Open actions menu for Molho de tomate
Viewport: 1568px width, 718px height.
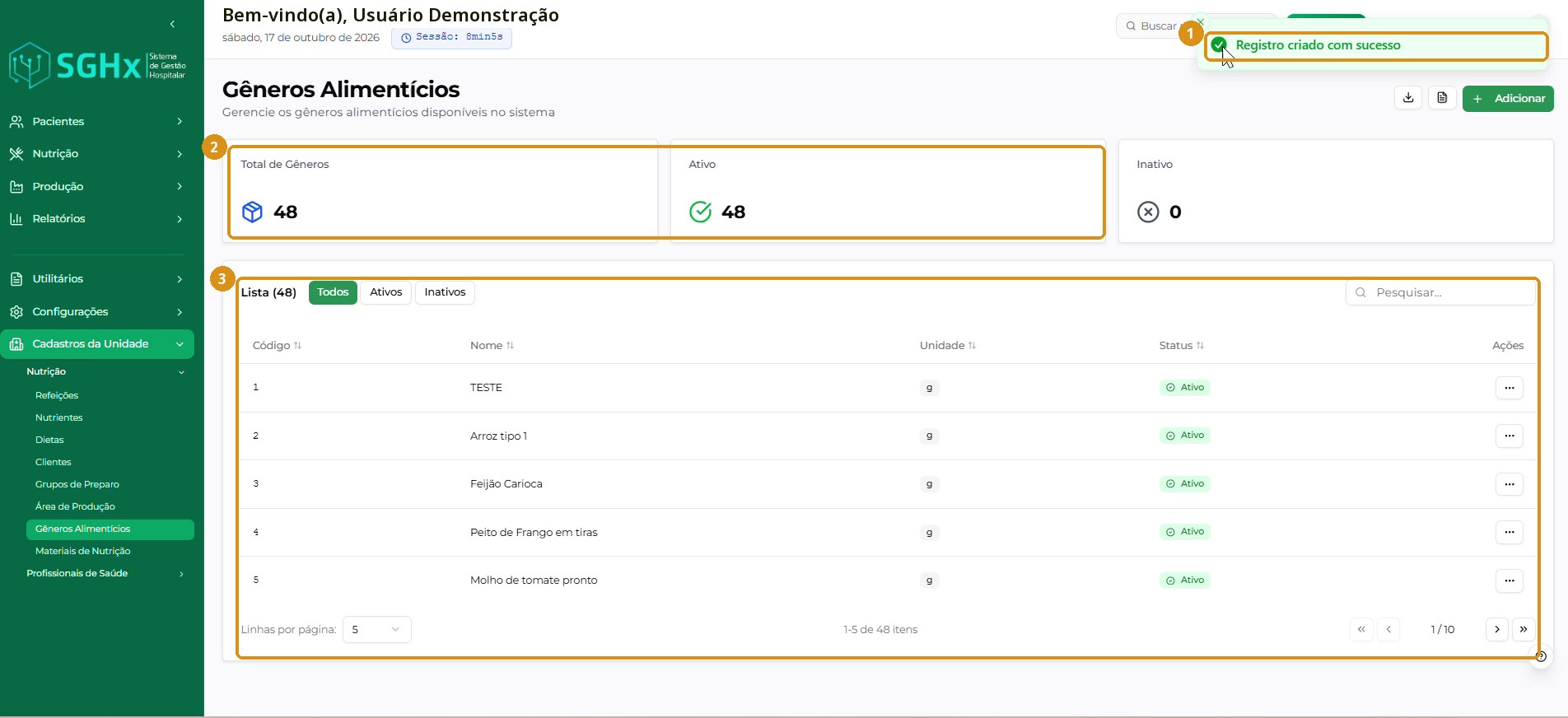coord(1509,580)
